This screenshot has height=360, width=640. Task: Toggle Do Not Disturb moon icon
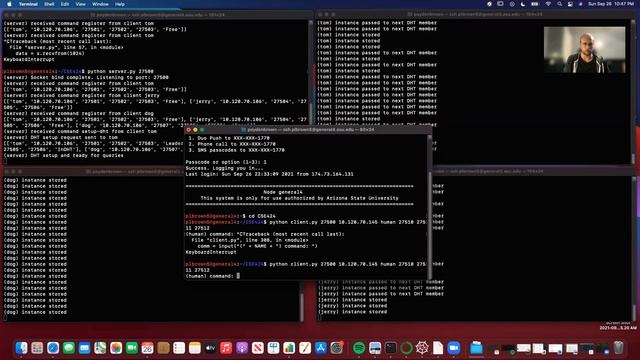pyautogui.click(x=523, y=4)
